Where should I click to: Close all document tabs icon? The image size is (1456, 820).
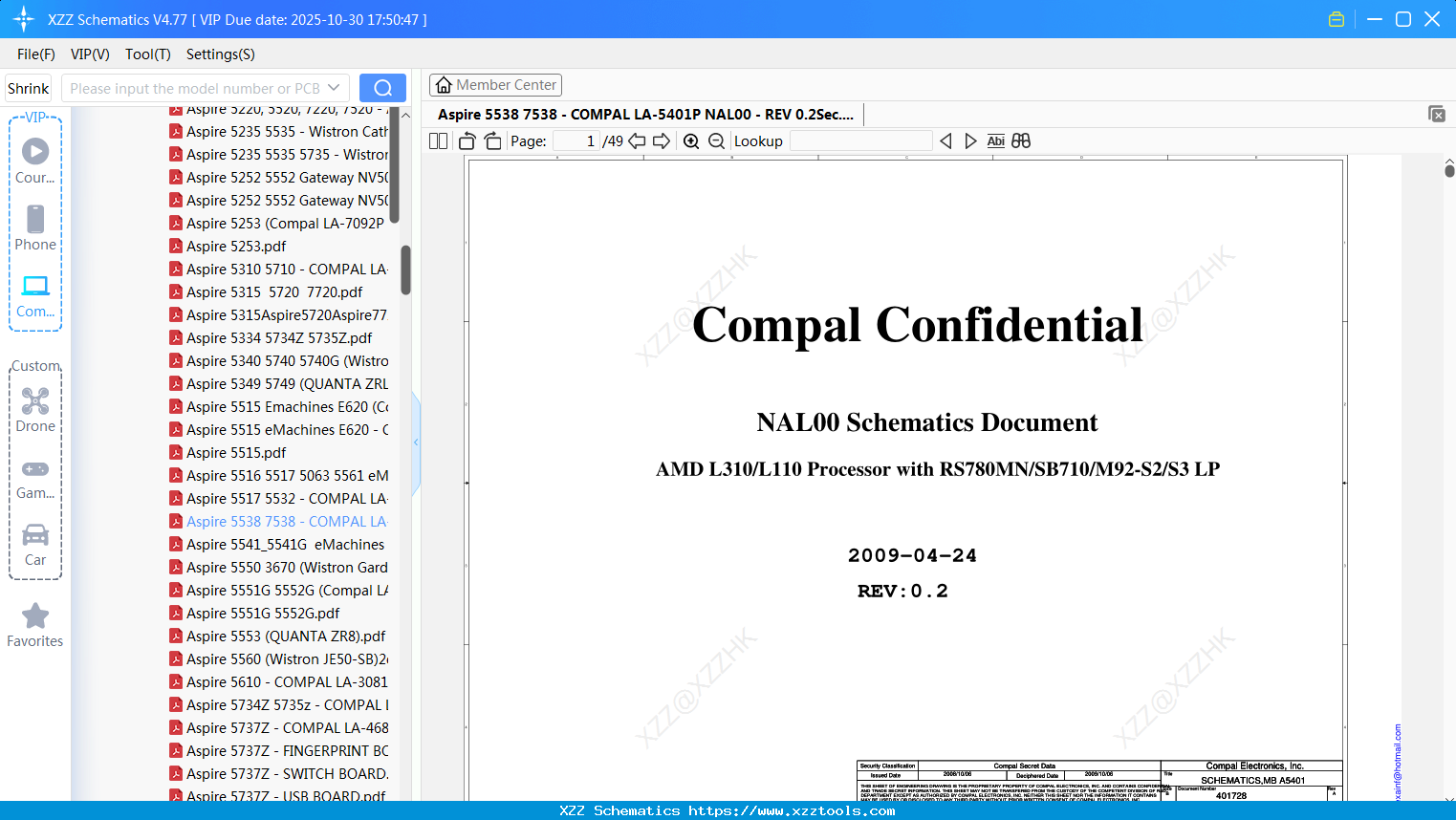point(1437,114)
